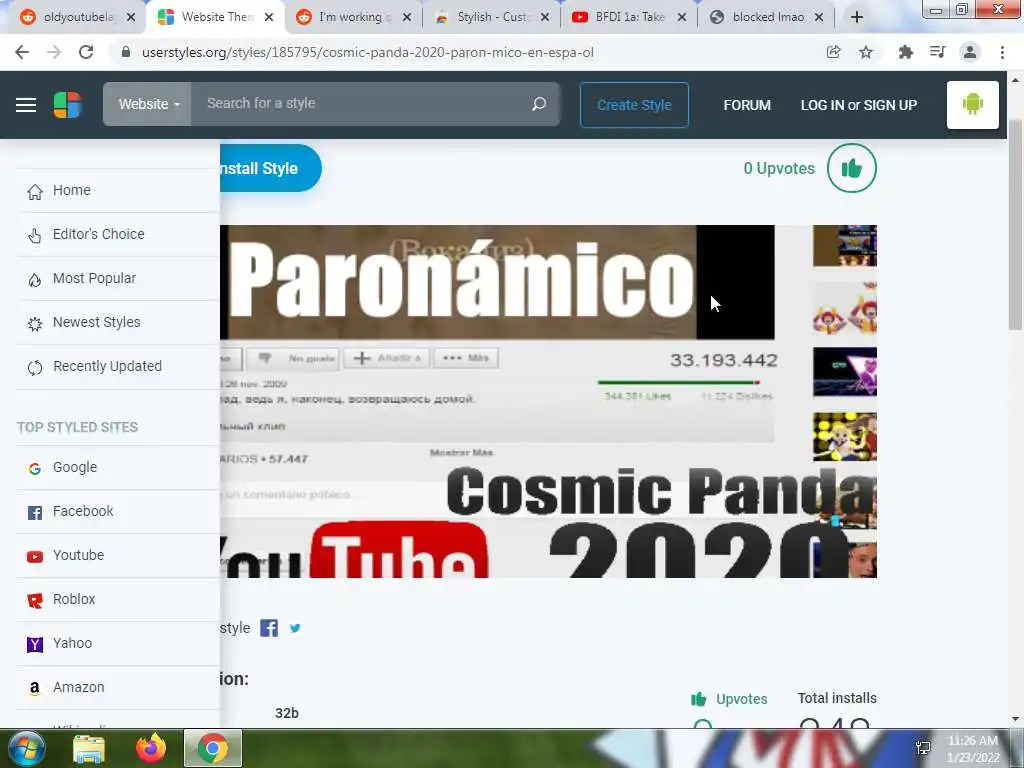1024x768 pixels.
Task: Click the Chrome taskbar icon
Action: [x=213, y=748]
